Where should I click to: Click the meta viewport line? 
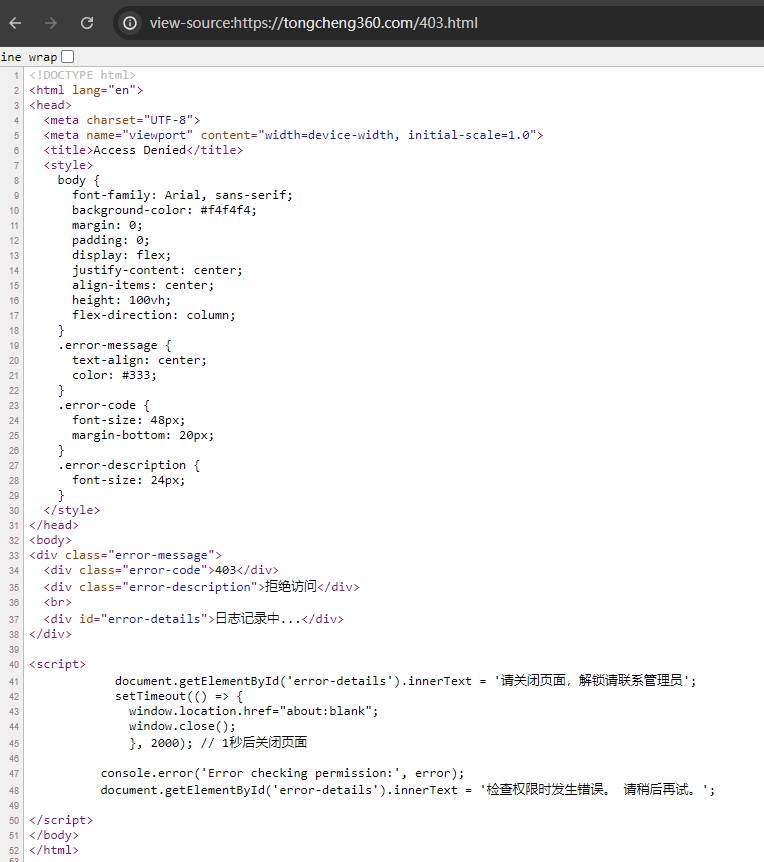[294, 135]
